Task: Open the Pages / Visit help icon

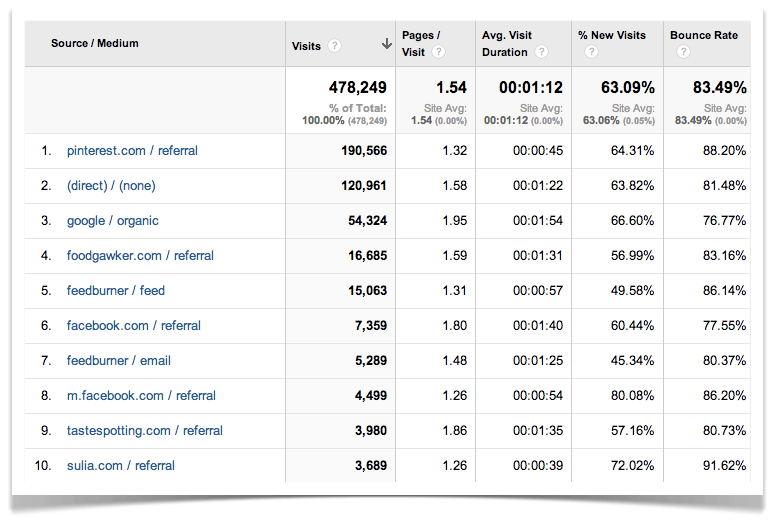Action: (438, 52)
